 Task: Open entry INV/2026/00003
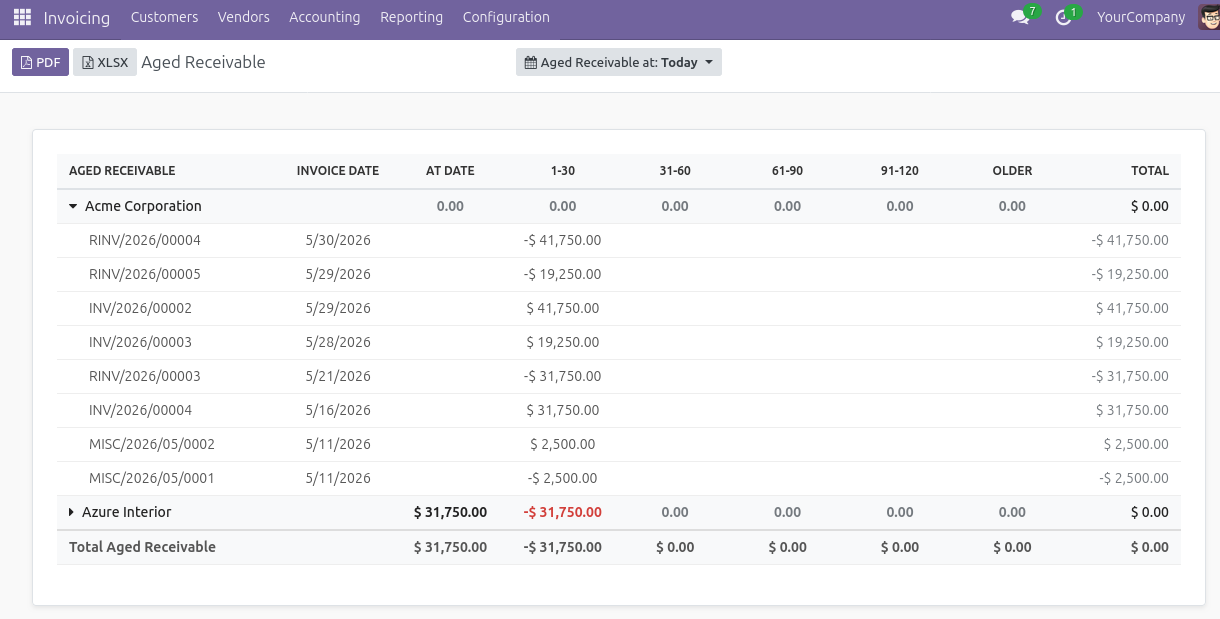point(140,342)
